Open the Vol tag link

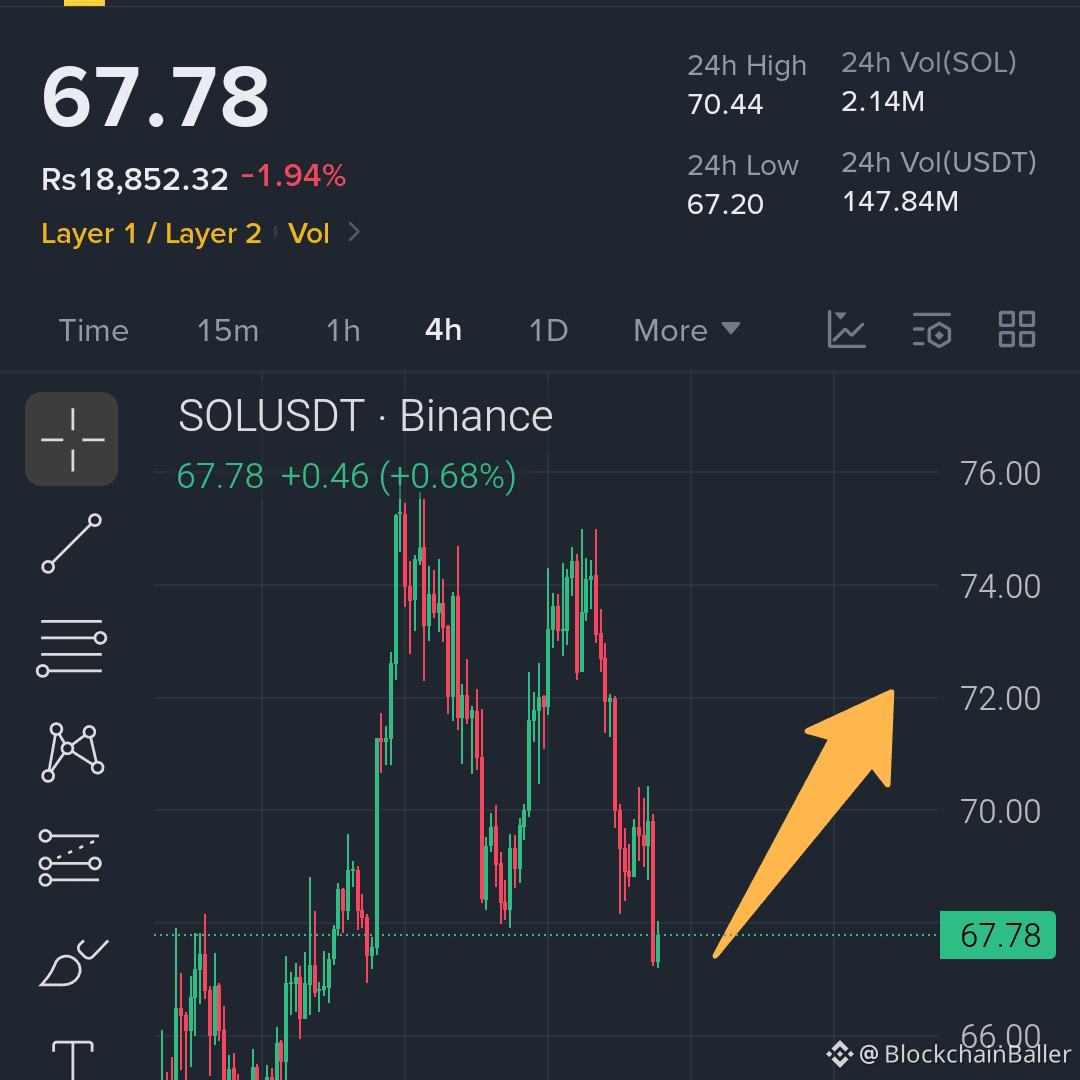point(309,234)
